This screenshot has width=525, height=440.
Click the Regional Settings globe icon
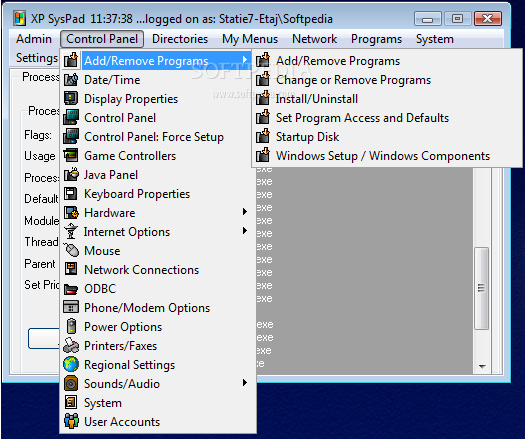click(71, 364)
